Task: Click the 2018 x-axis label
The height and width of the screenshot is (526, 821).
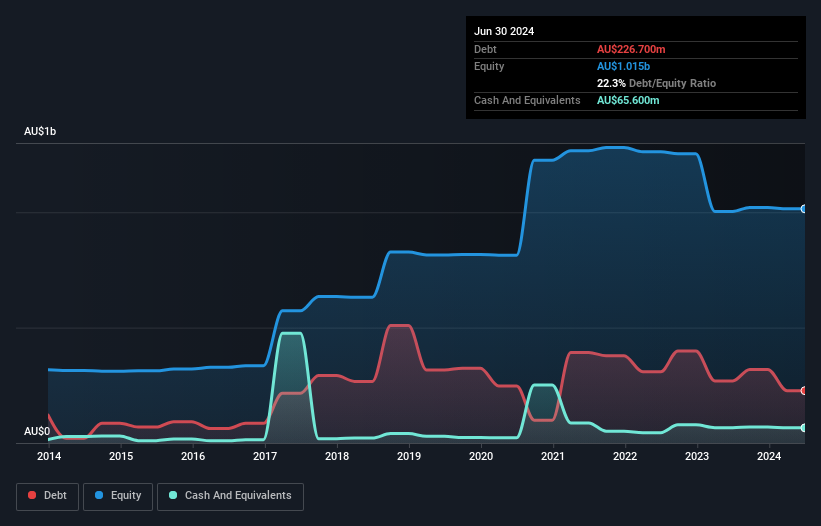Action: click(337, 456)
